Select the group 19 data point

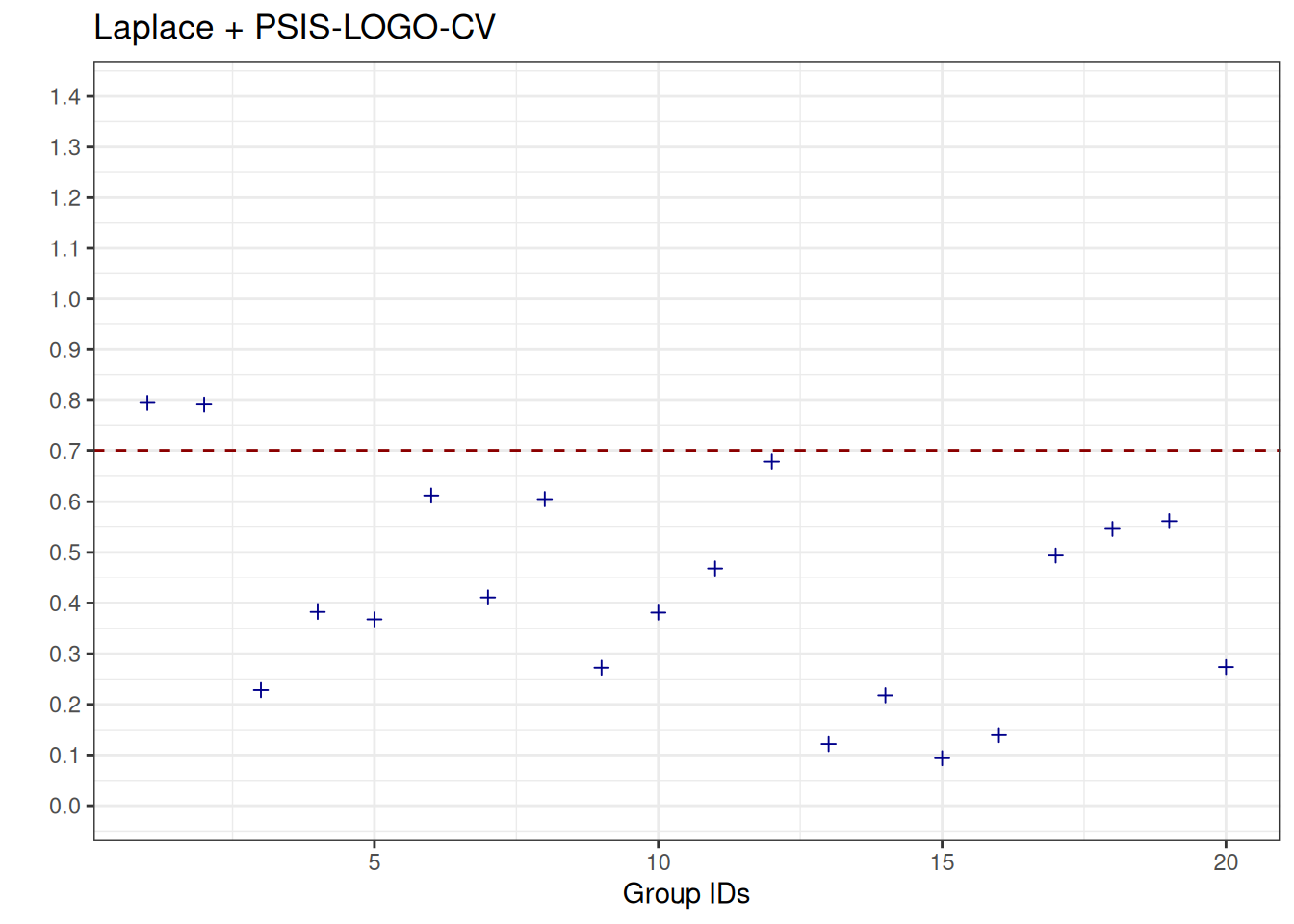[1169, 521]
